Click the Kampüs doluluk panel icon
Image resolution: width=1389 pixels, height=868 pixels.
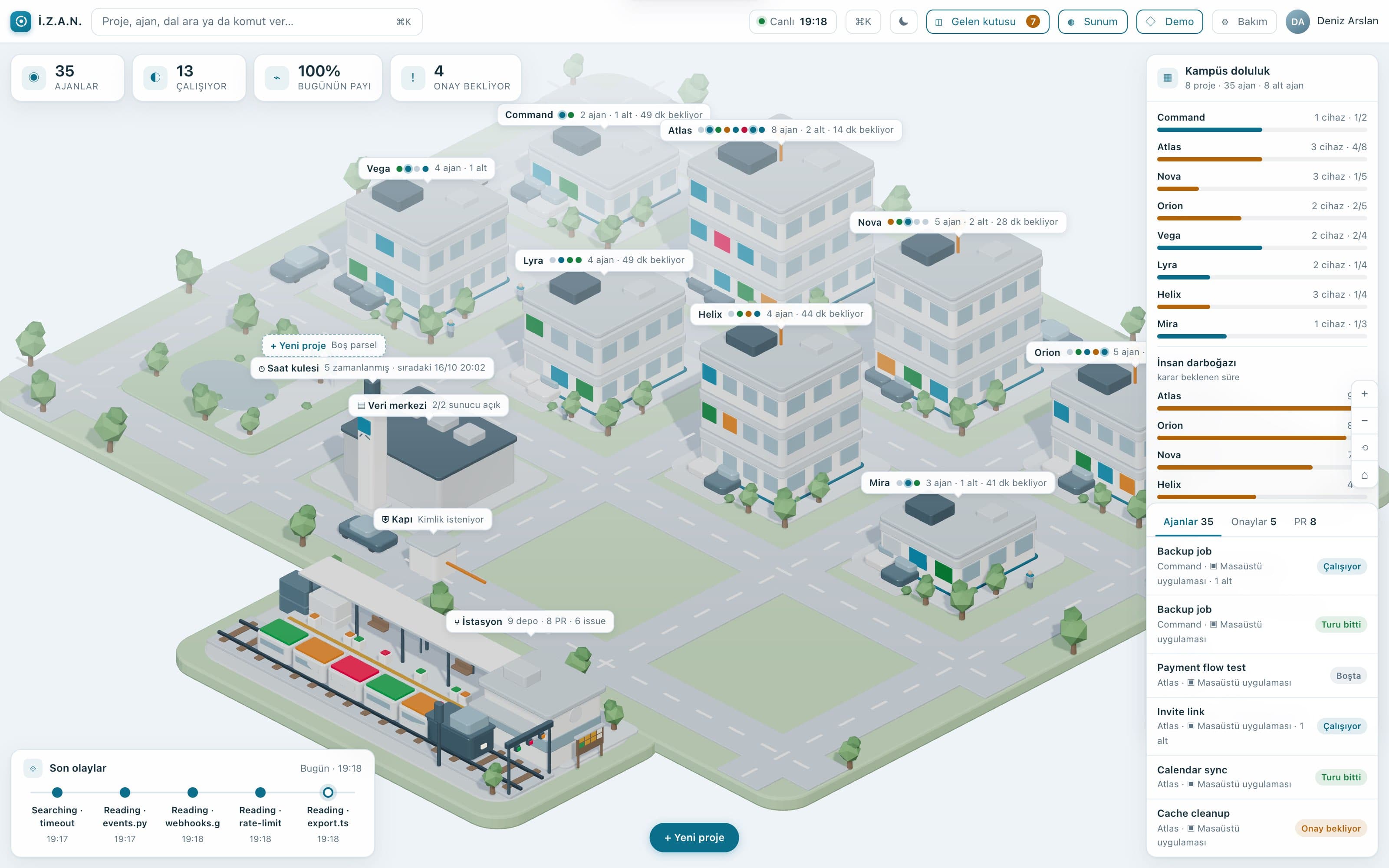tap(1168, 78)
